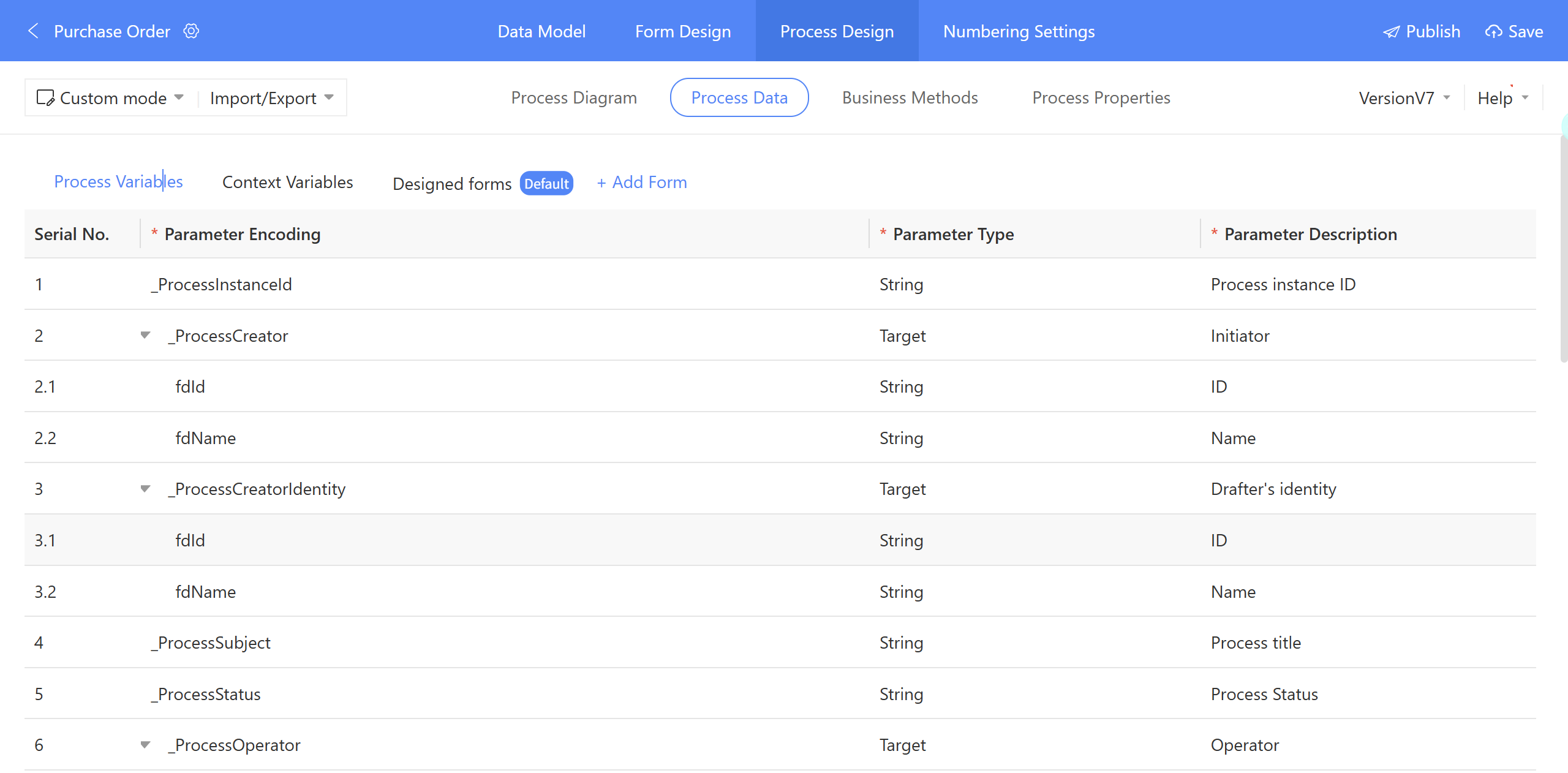Switch to the Form Design tab
1568x773 pixels.
tap(683, 31)
